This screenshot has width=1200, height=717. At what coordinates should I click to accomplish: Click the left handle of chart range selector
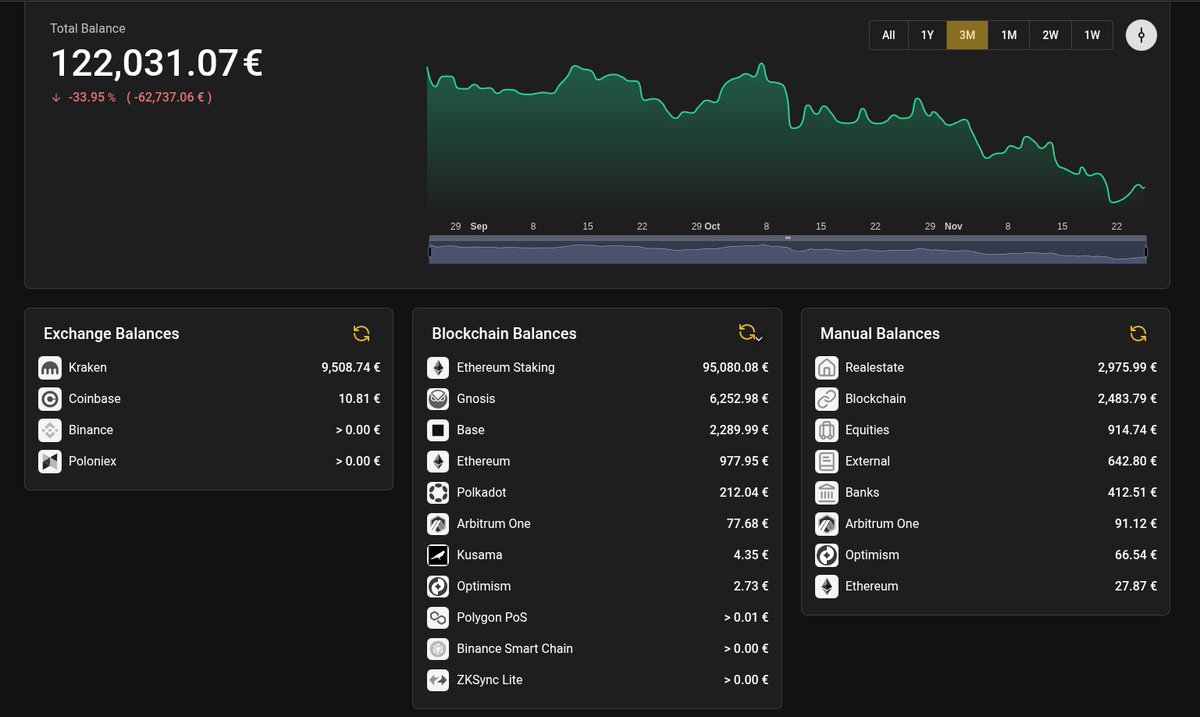[x=430, y=252]
